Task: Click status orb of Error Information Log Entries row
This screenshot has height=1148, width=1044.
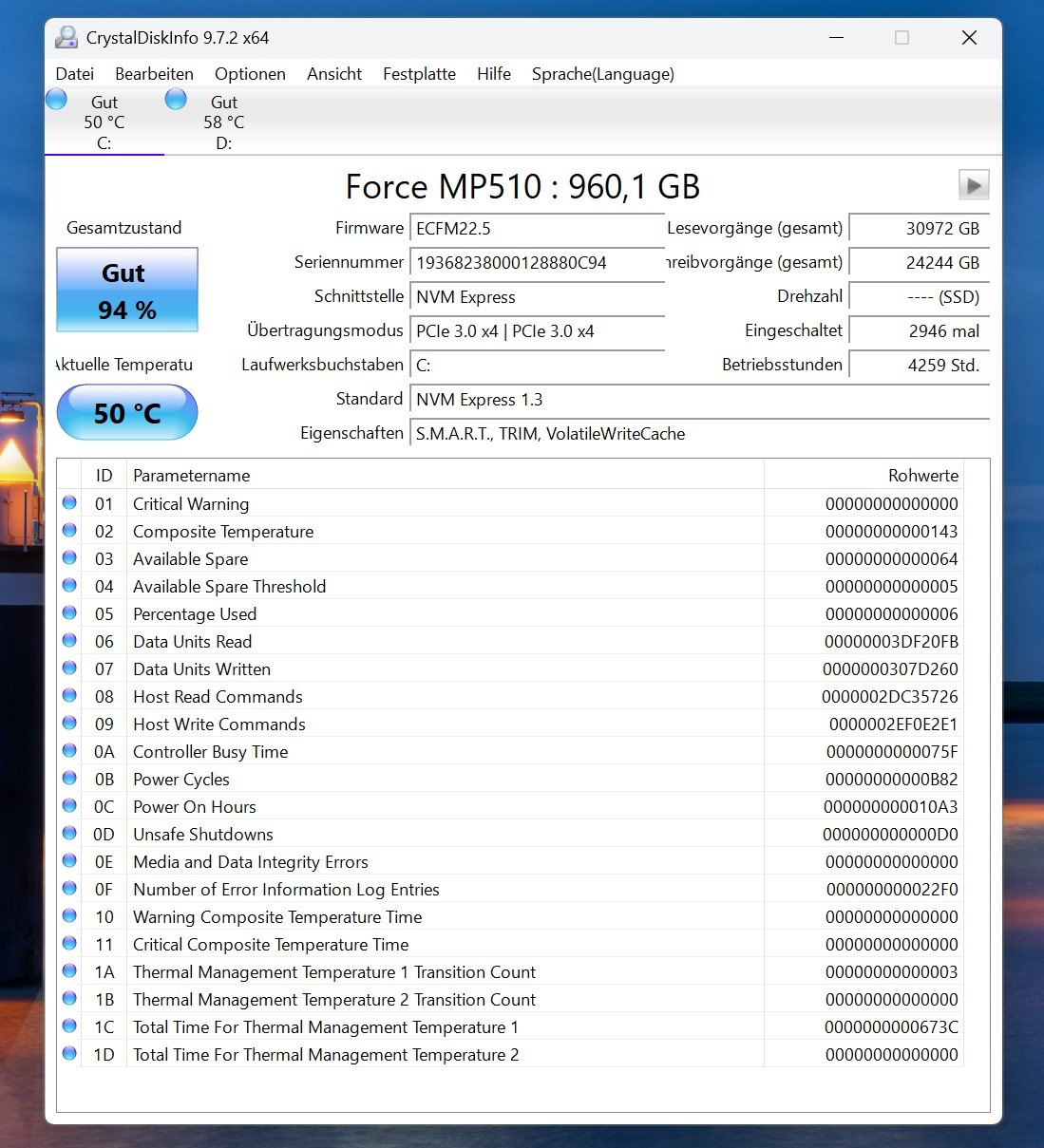Action: tap(69, 889)
